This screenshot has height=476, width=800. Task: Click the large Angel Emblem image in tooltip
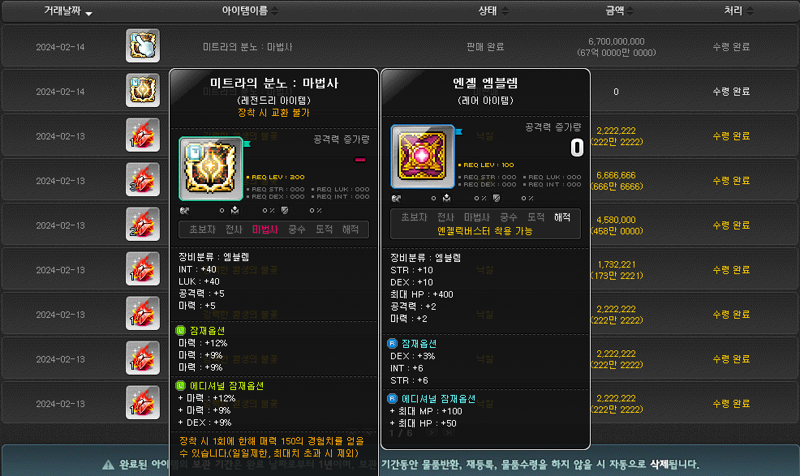(x=422, y=157)
